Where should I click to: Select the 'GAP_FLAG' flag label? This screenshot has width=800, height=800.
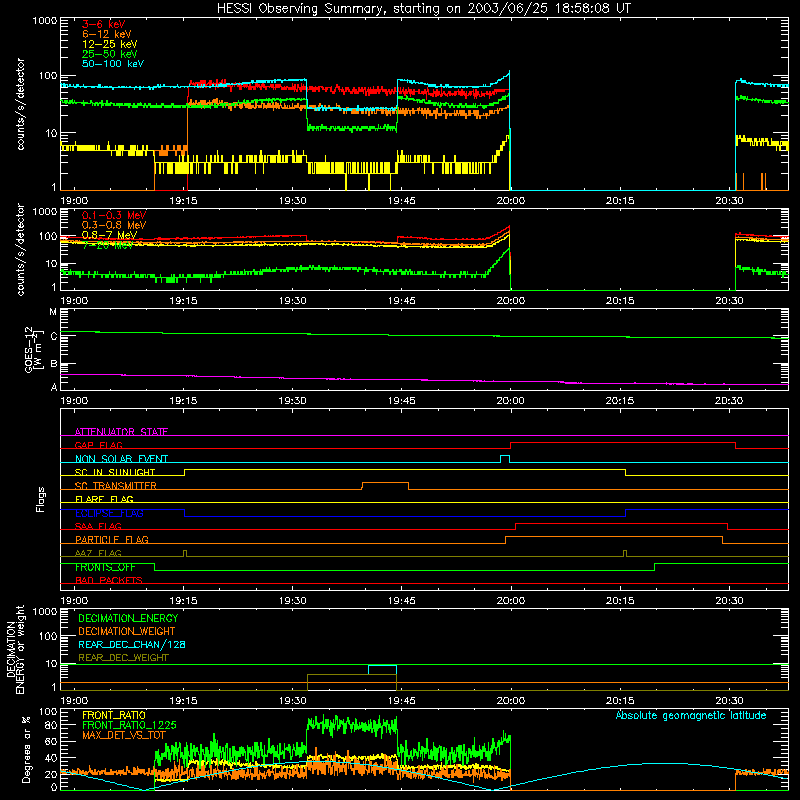click(x=98, y=445)
